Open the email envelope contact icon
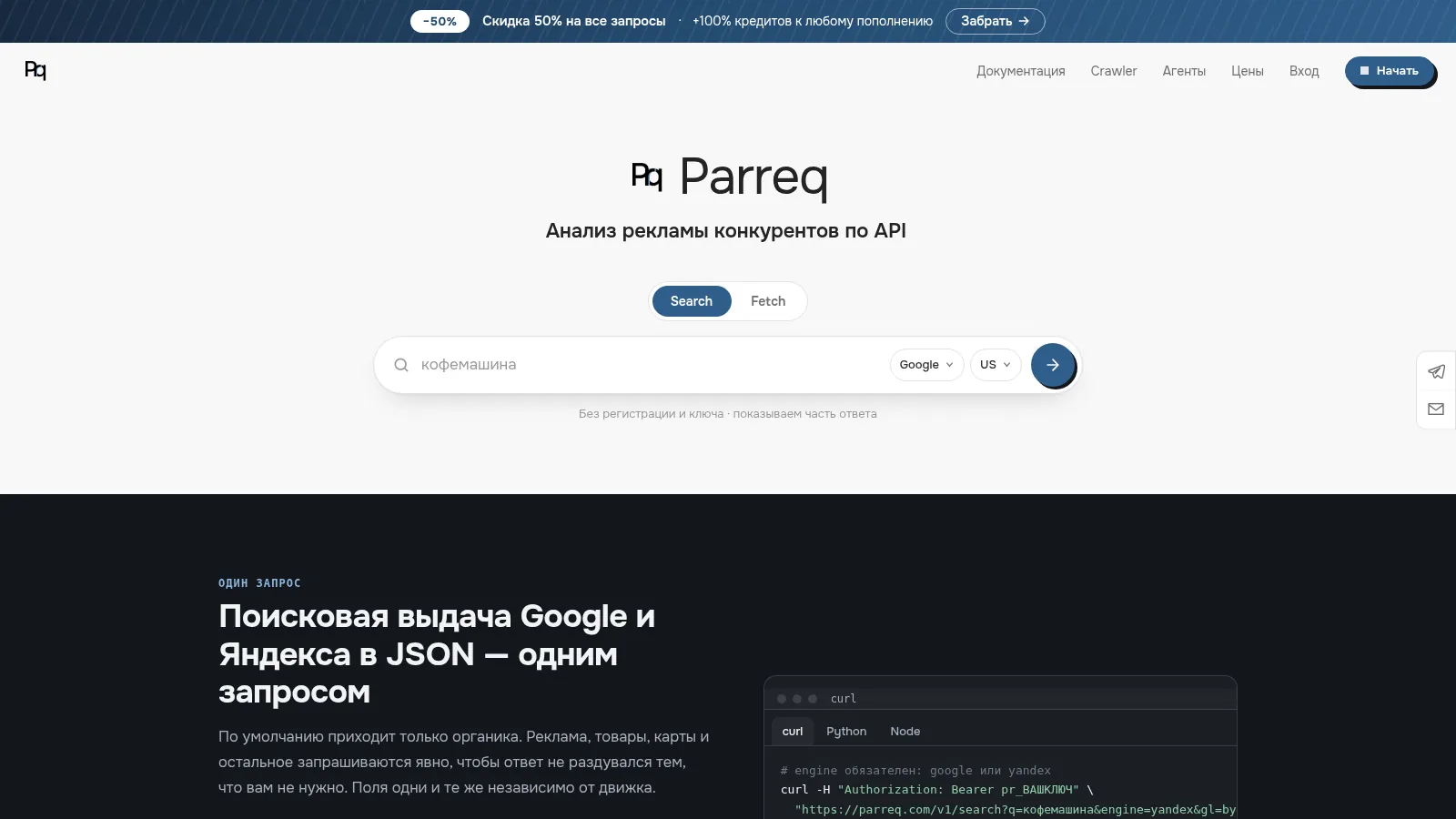 pos(1436,409)
